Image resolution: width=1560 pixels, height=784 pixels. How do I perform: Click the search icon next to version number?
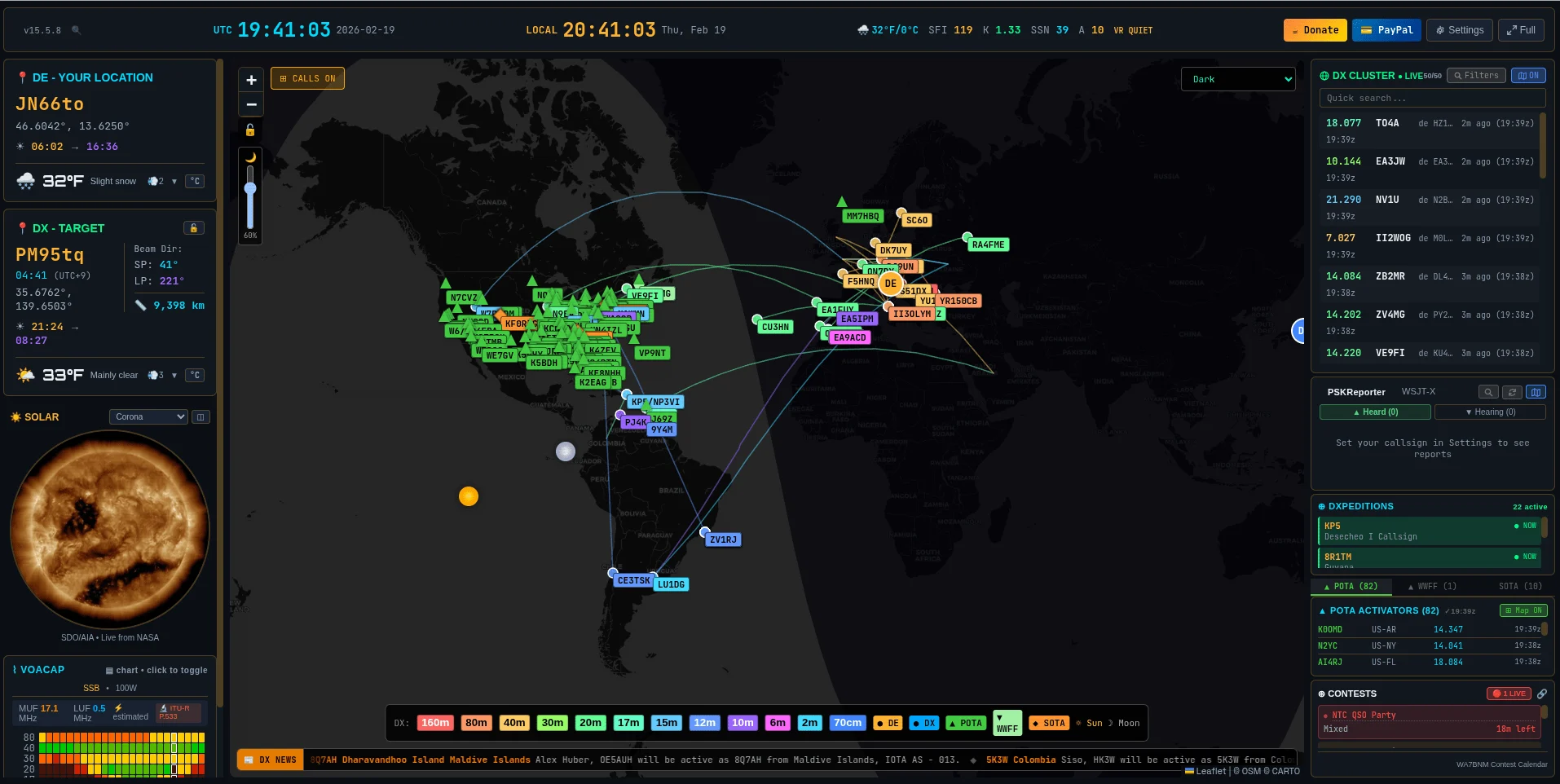coord(76,30)
